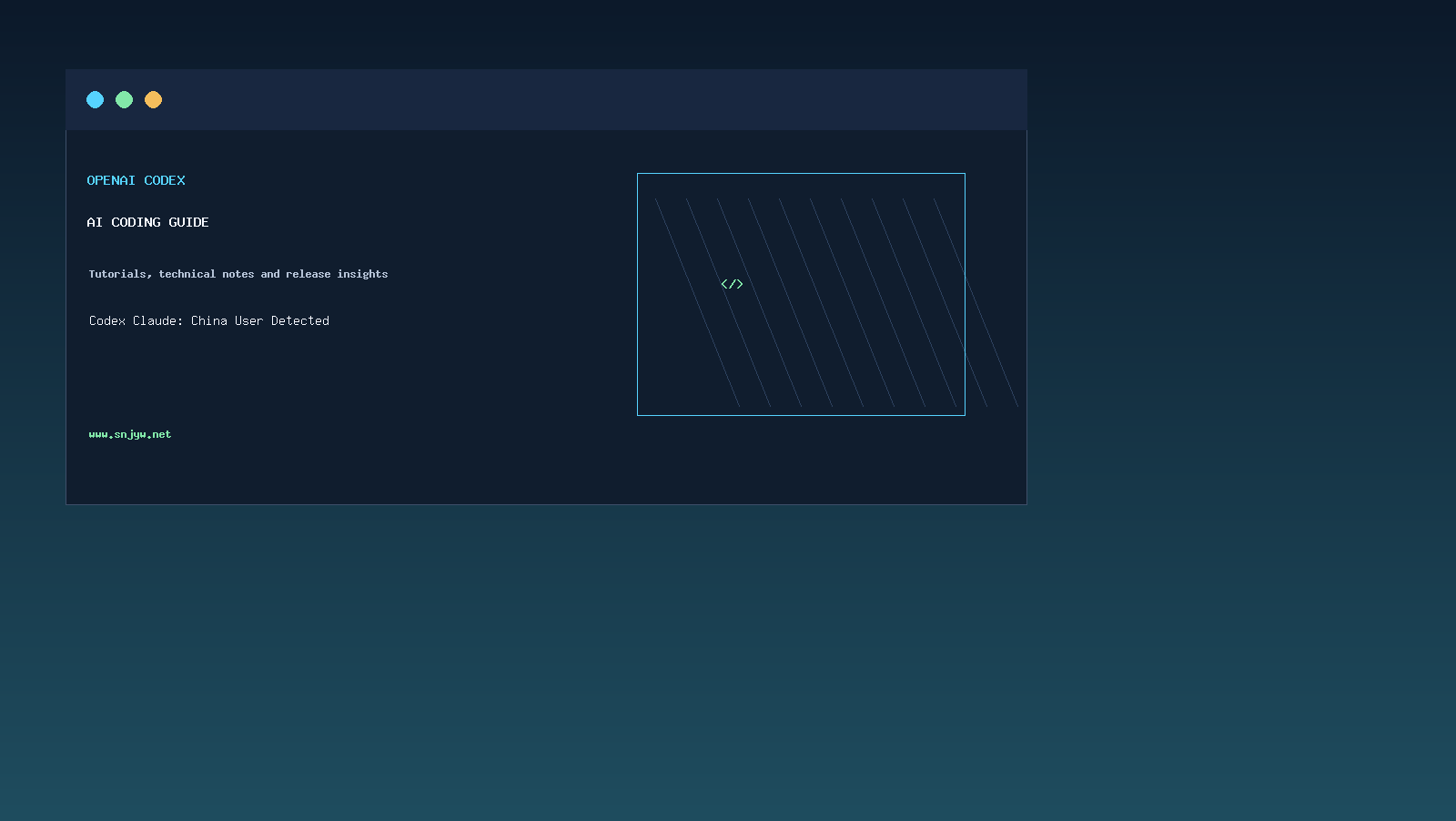Image resolution: width=1456 pixels, height=821 pixels.
Task: Select the OPENAI CODEX heading
Action: pyautogui.click(x=136, y=180)
